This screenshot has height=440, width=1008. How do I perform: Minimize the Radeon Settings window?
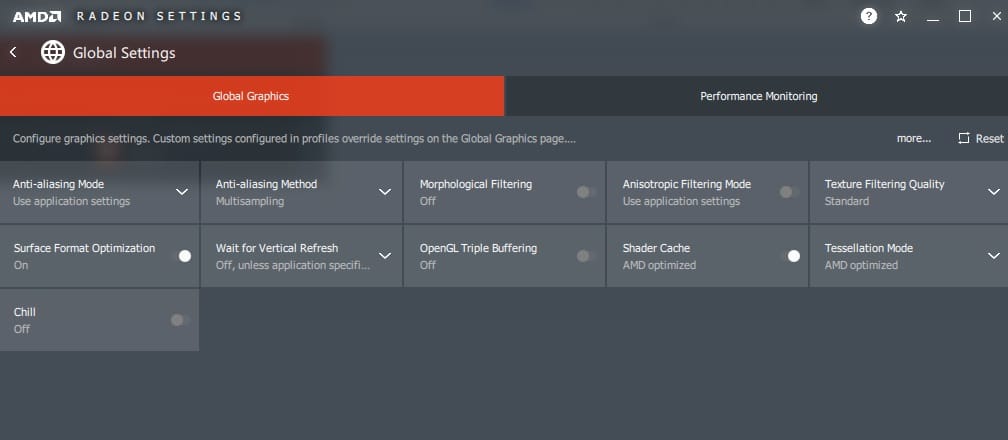click(x=933, y=16)
